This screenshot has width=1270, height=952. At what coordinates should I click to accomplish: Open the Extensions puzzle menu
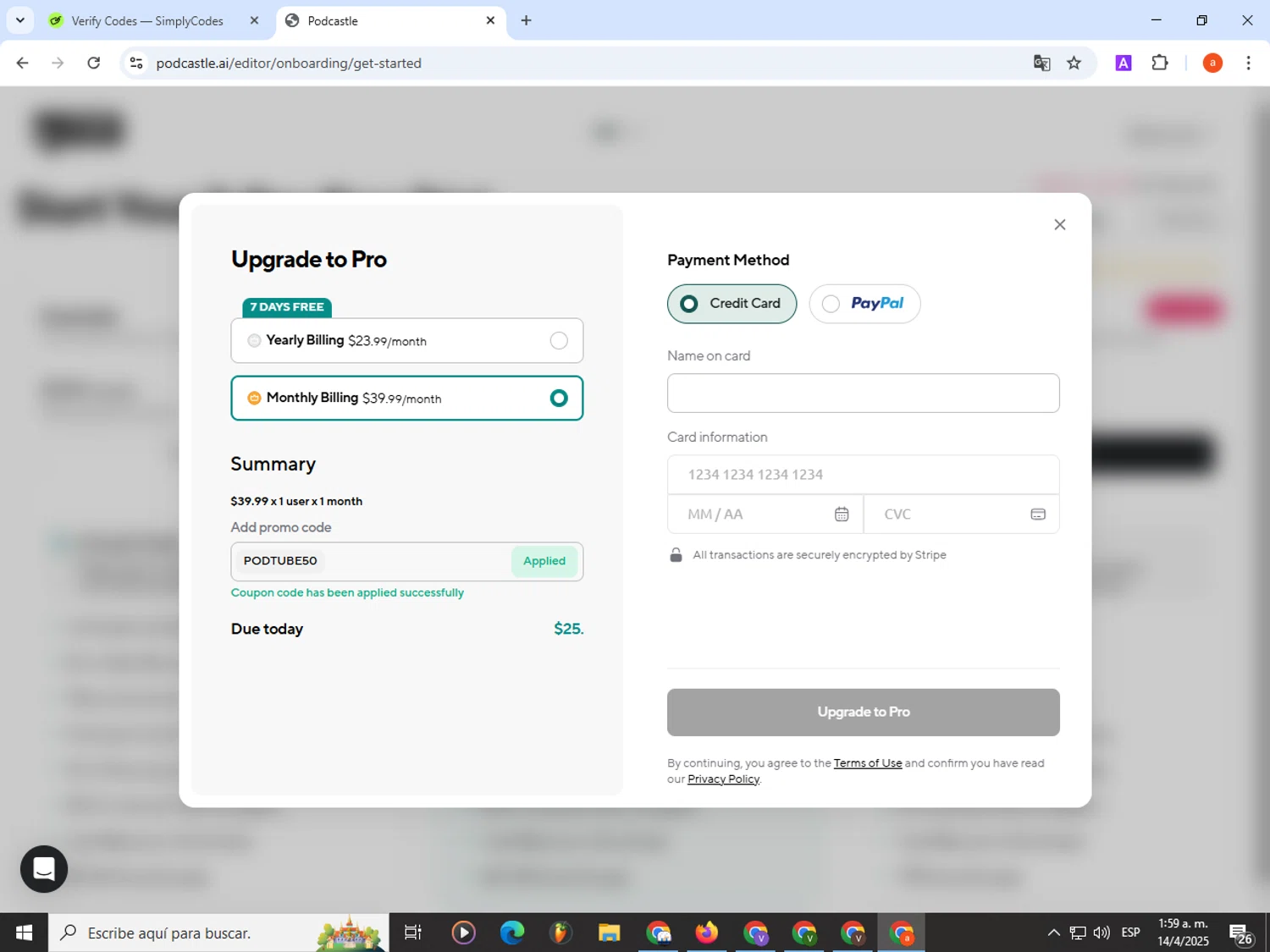pyautogui.click(x=1160, y=63)
